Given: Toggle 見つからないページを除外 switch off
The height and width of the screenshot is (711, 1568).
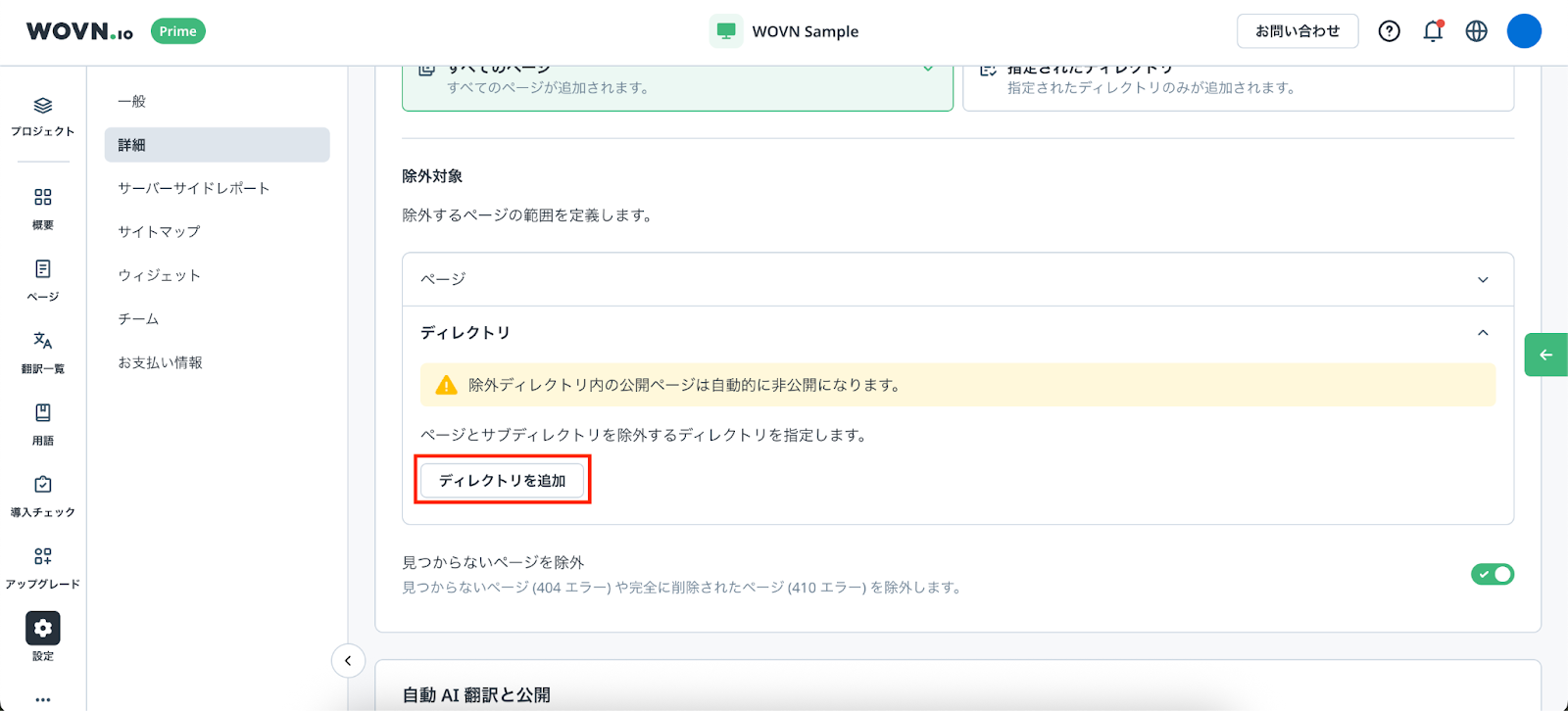Looking at the screenshot, I should coord(1492,574).
